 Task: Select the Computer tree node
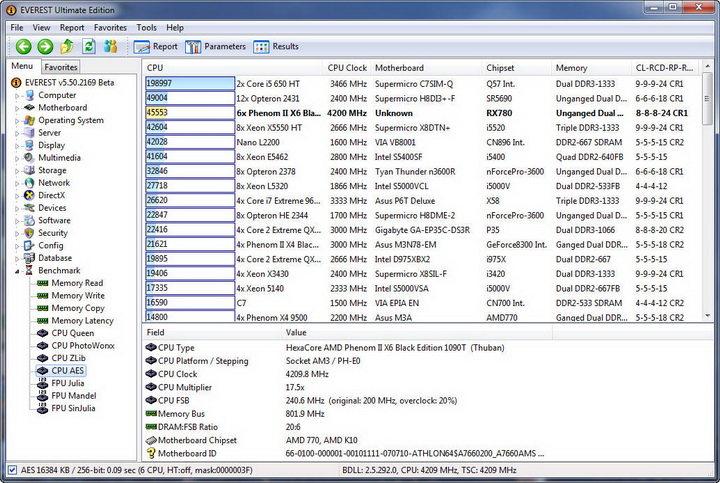click(x=57, y=95)
